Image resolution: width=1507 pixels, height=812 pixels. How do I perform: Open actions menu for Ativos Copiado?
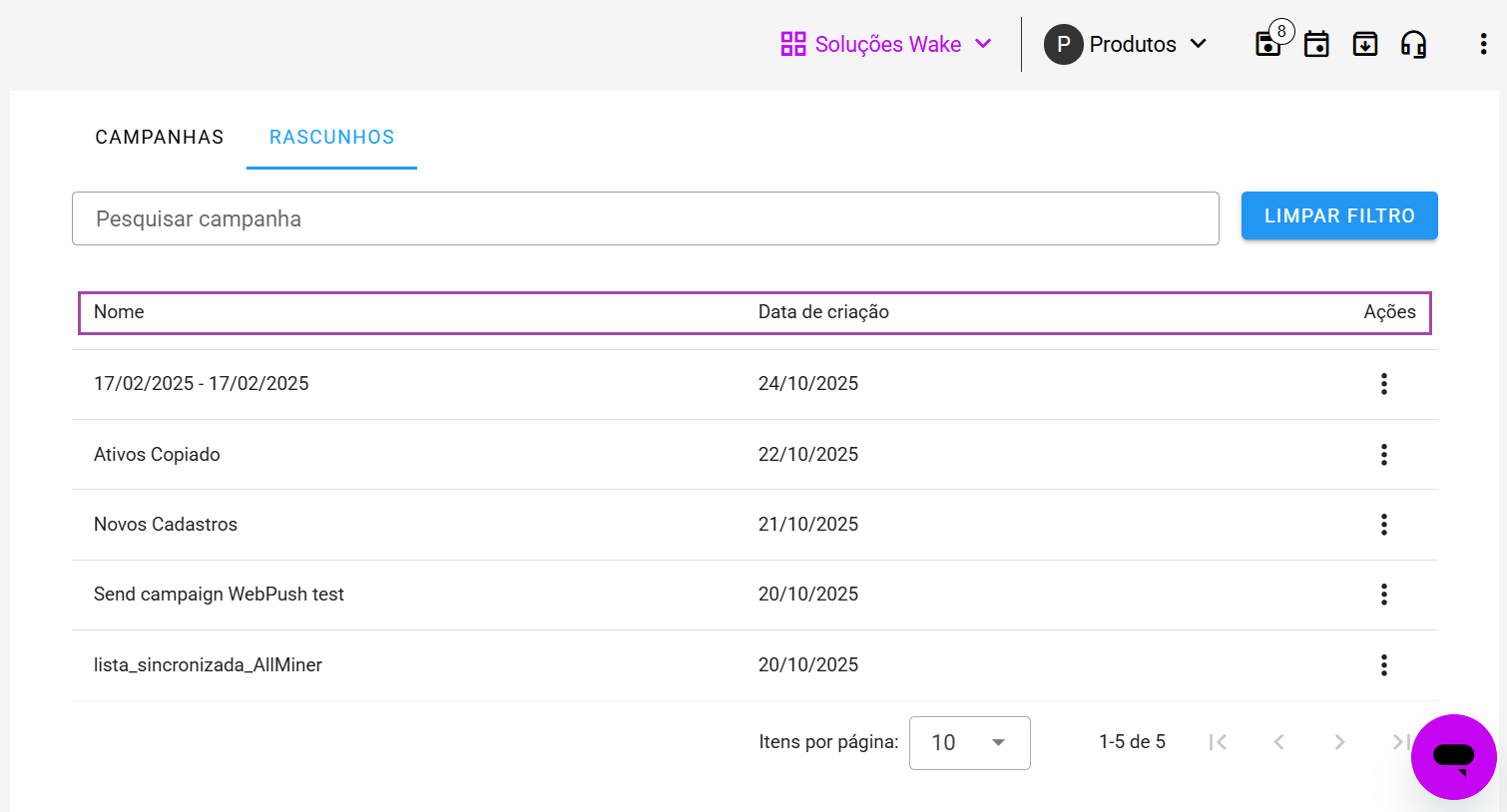[x=1383, y=455]
